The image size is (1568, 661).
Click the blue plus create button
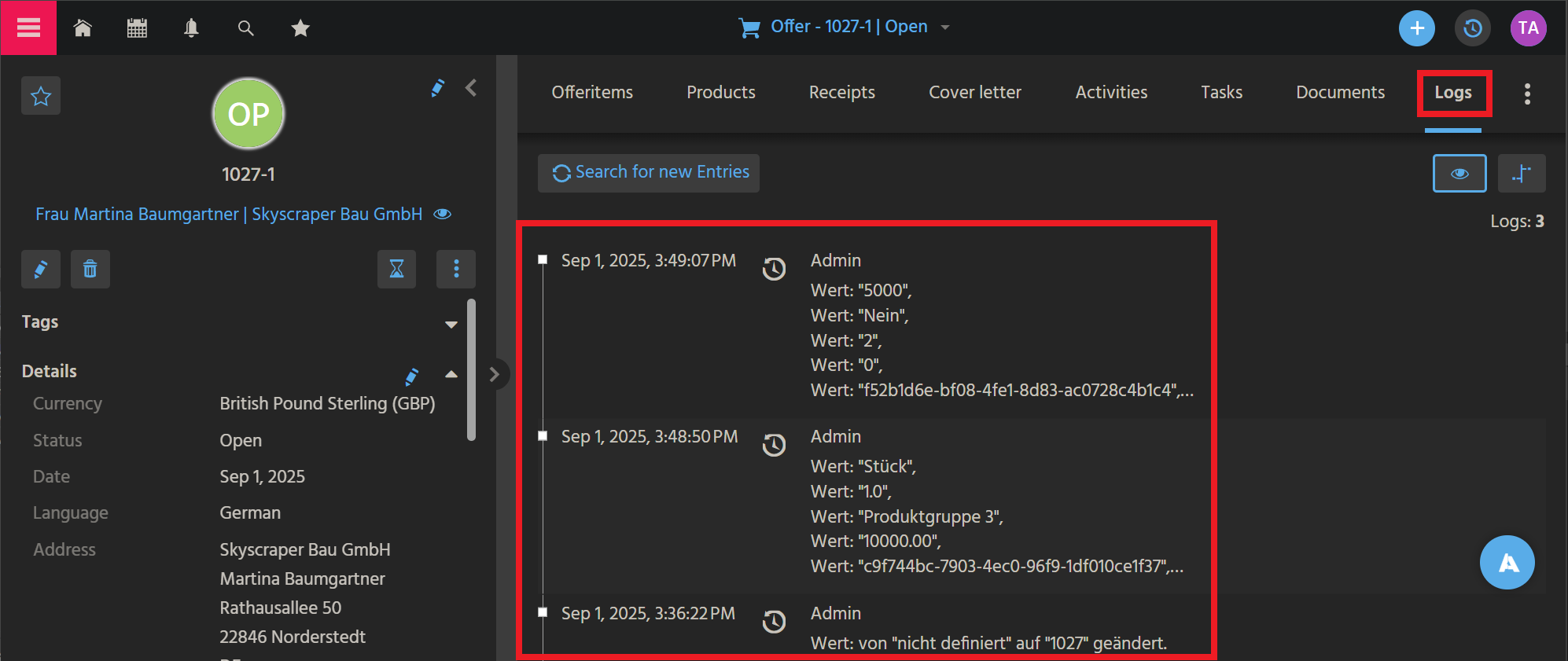(x=1417, y=28)
